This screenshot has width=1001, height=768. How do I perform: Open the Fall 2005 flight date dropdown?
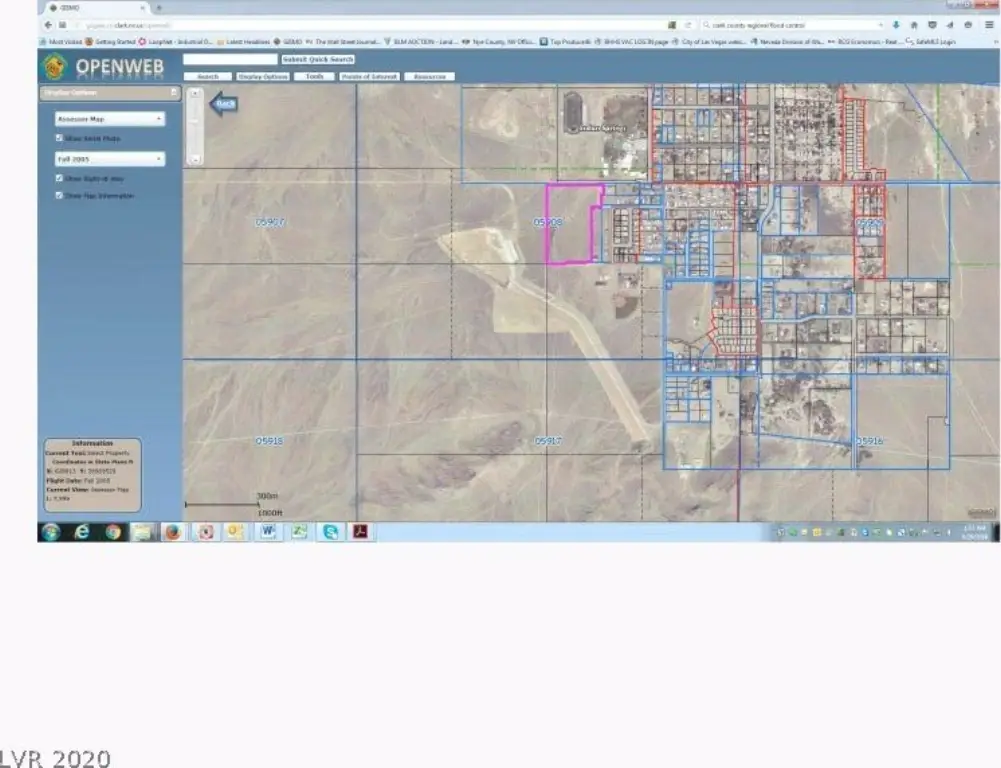click(110, 159)
